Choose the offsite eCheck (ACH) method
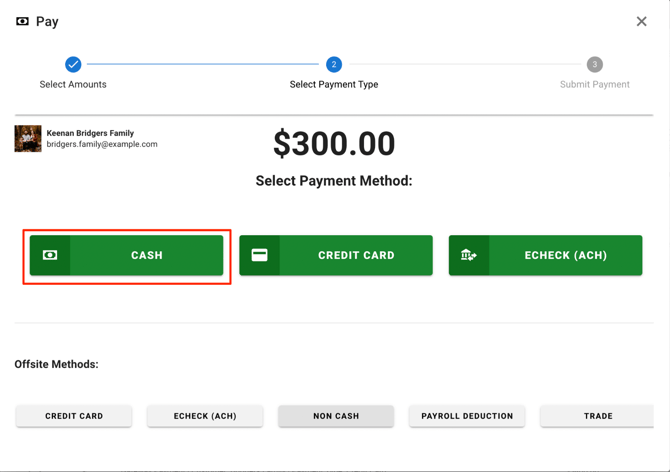 click(x=205, y=416)
